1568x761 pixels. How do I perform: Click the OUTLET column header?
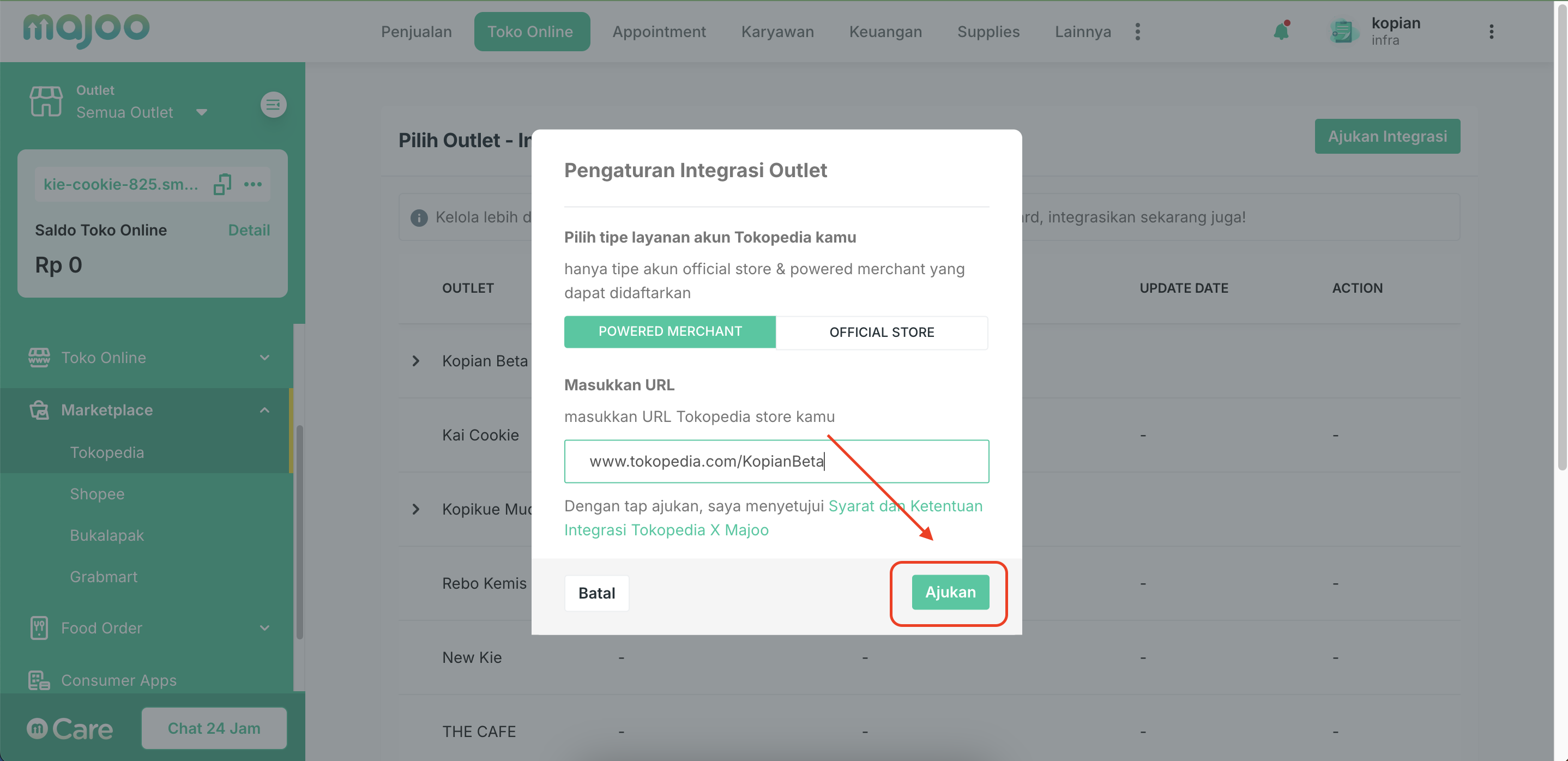pos(467,288)
